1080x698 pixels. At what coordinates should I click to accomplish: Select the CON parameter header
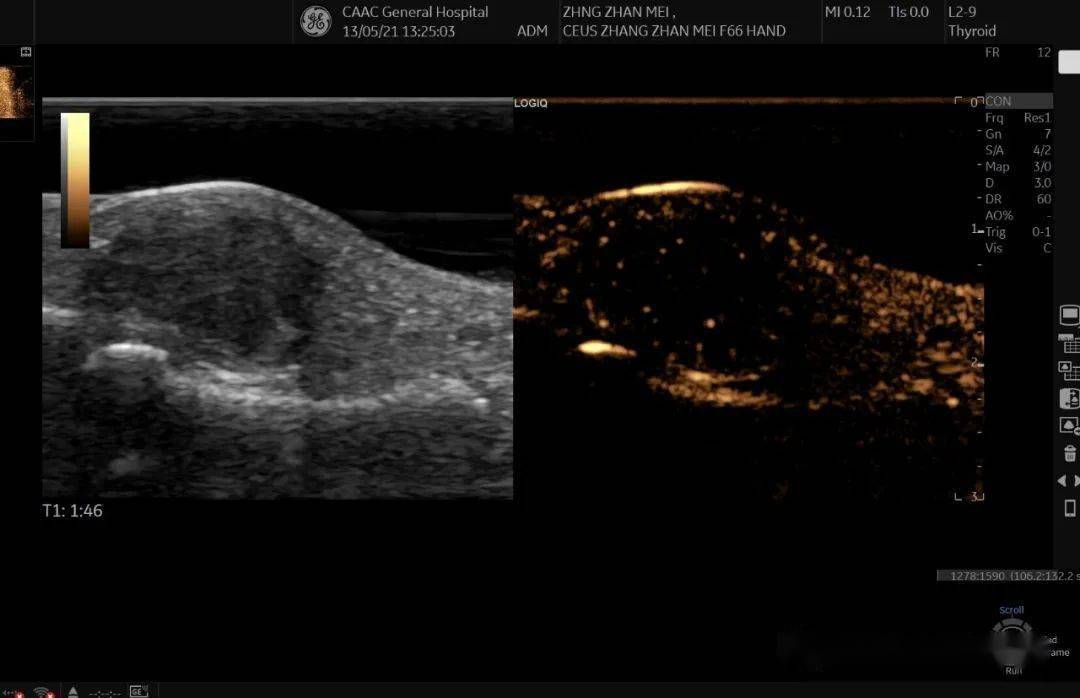pyautogui.click(x=1018, y=101)
